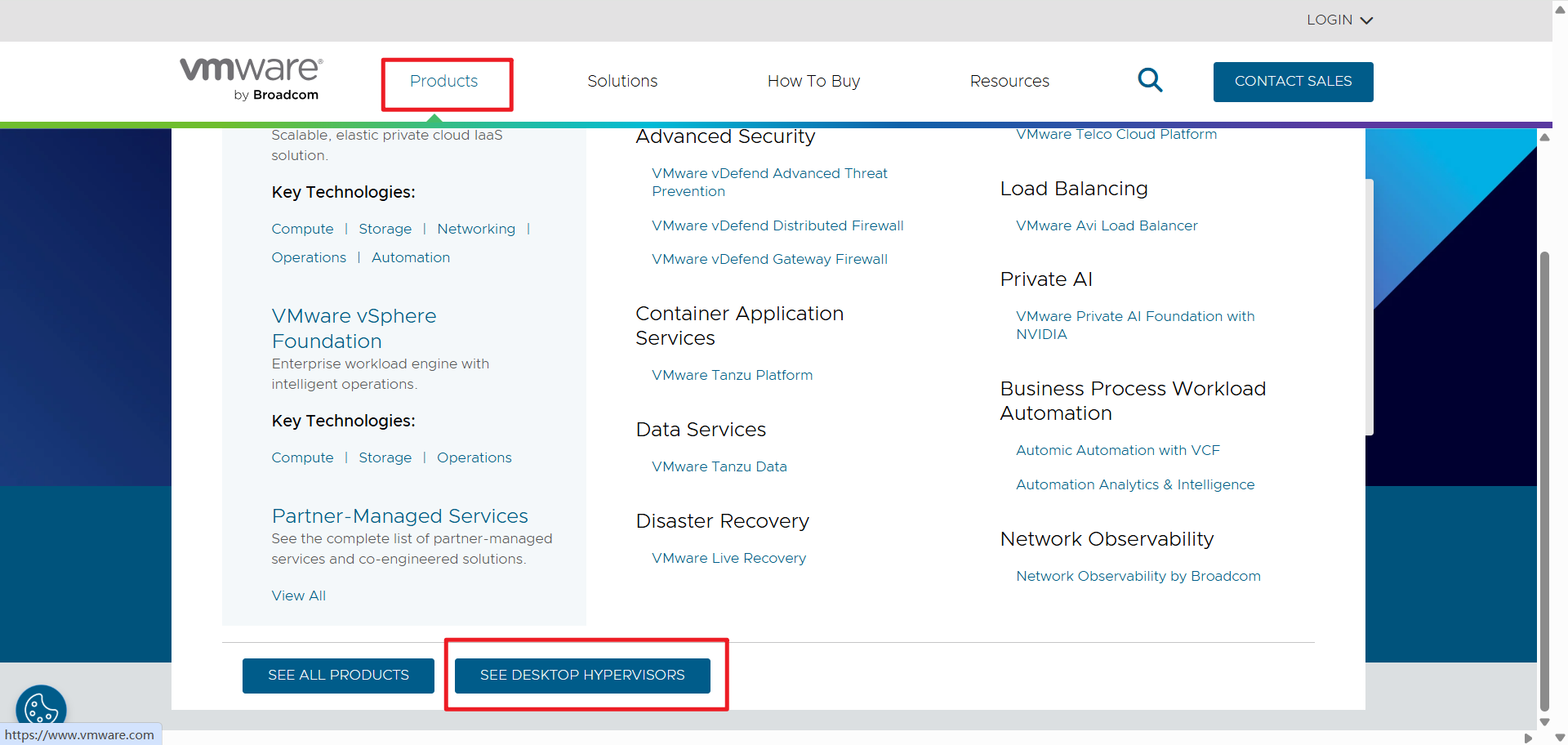
Task: Open Partner-Managed Services link
Action: (x=399, y=516)
